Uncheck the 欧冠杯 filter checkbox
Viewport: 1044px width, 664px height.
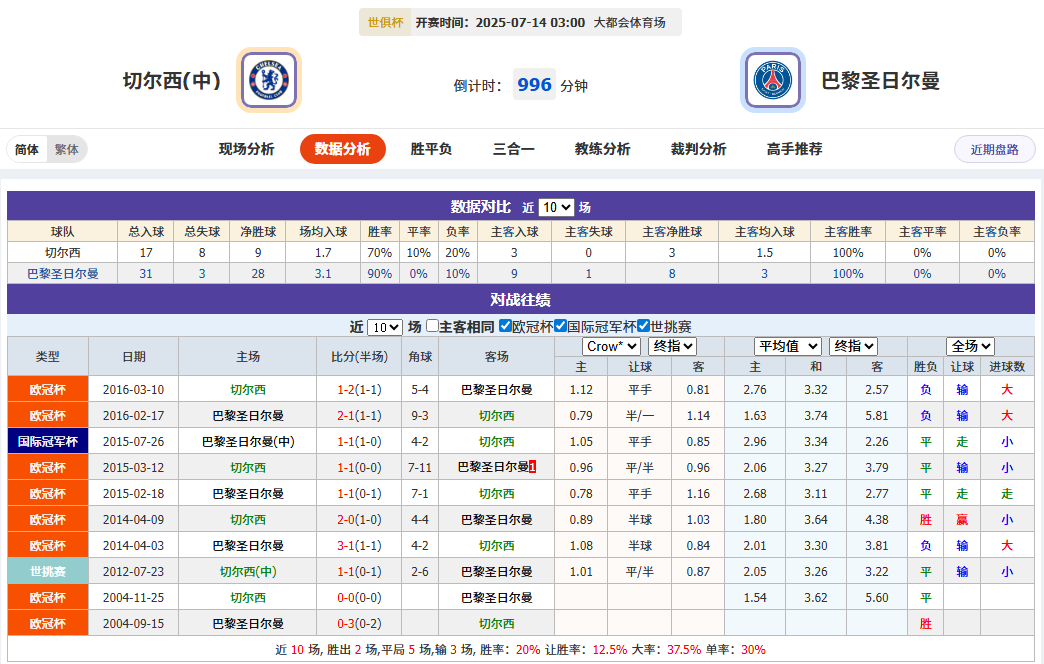[x=505, y=326]
